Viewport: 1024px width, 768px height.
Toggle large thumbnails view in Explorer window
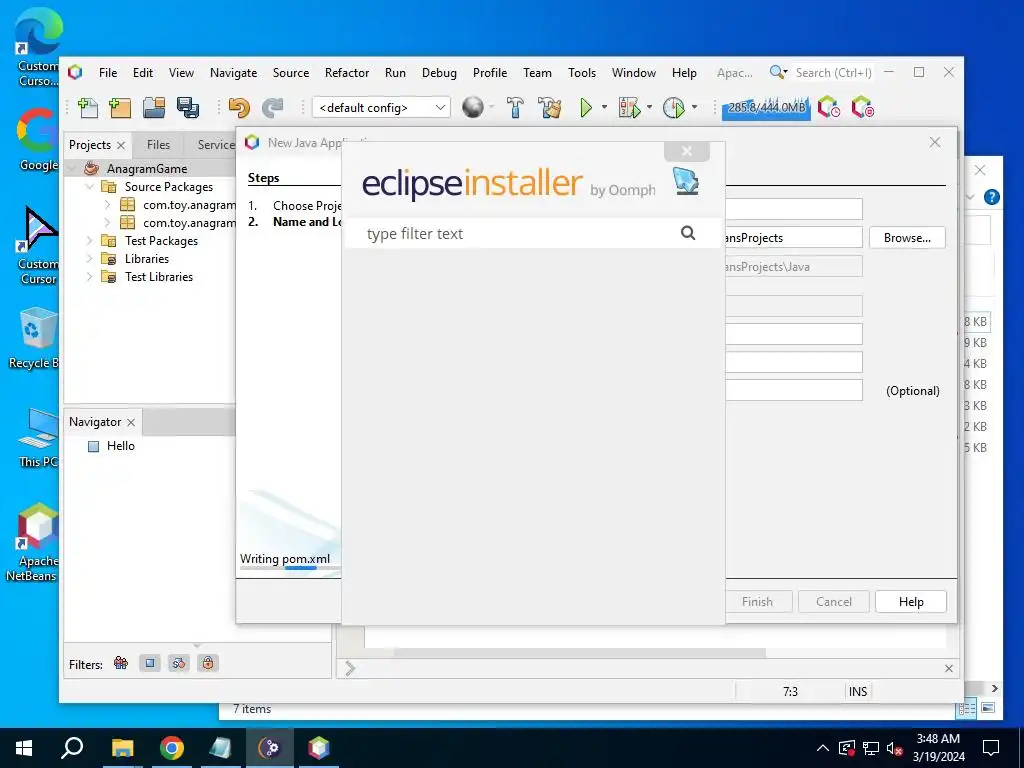(988, 708)
